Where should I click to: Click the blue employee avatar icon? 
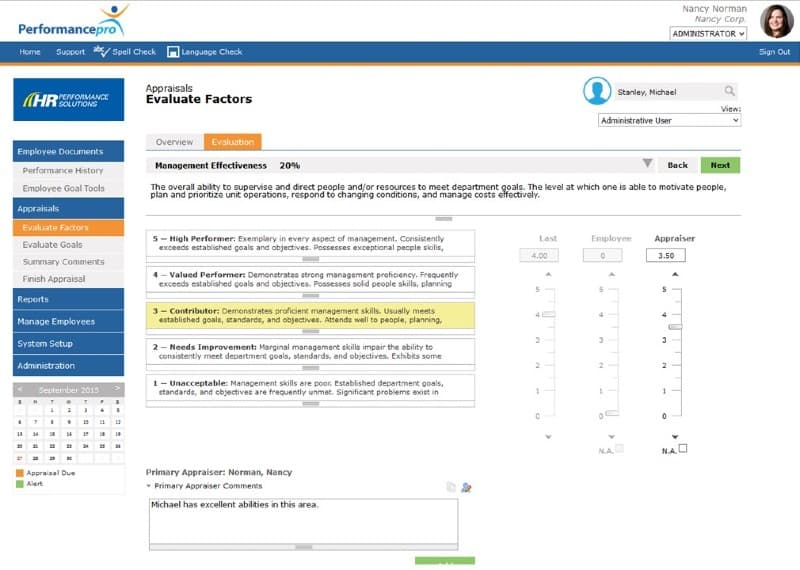(x=597, y=91)
